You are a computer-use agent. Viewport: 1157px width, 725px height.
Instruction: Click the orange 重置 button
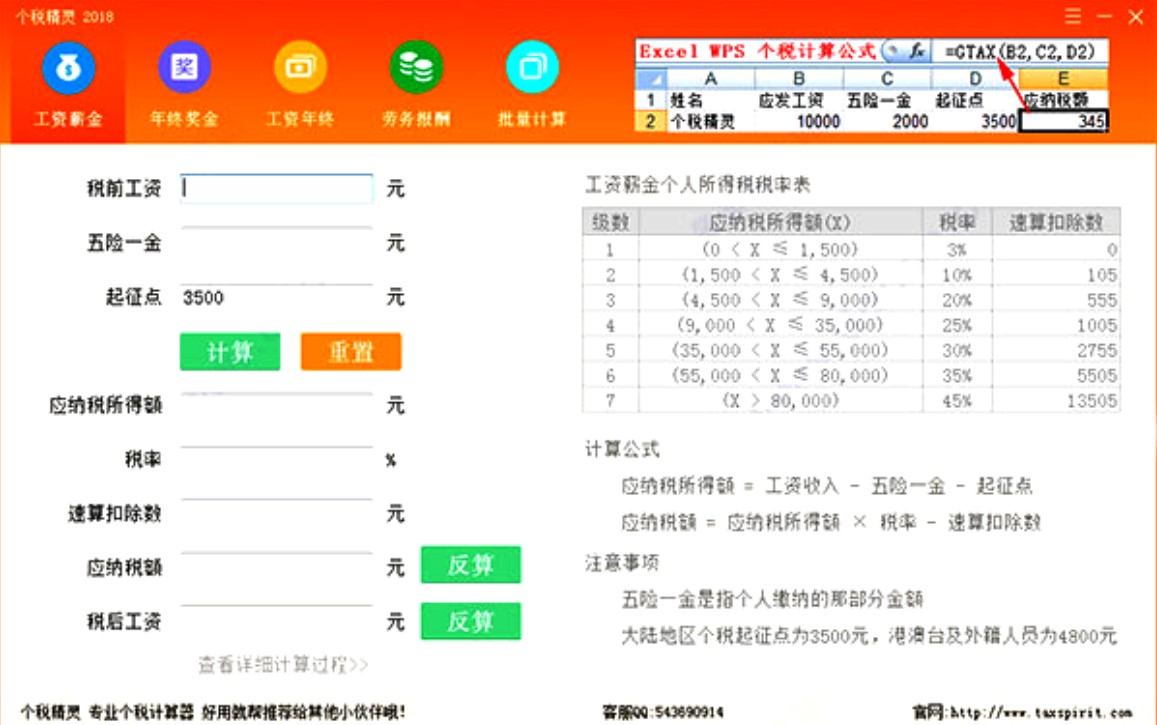pos(351,352)
